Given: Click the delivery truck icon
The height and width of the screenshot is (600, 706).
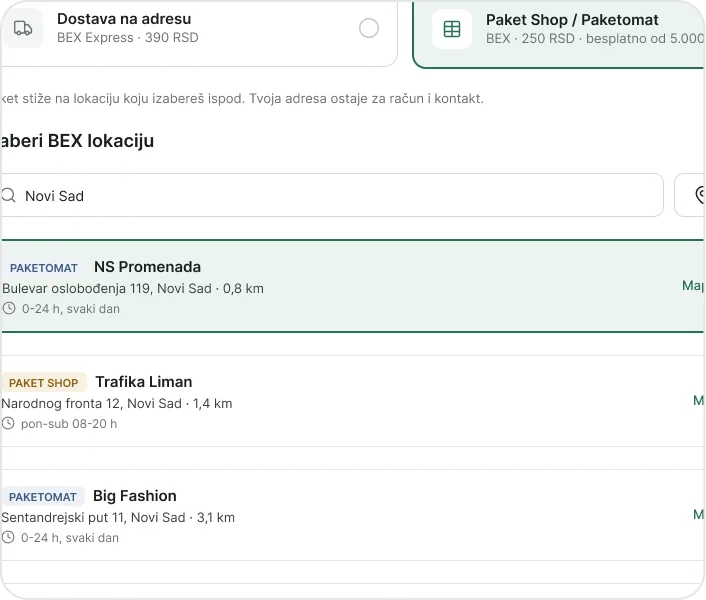Looking at the screenshot, I should coord(23,28).
